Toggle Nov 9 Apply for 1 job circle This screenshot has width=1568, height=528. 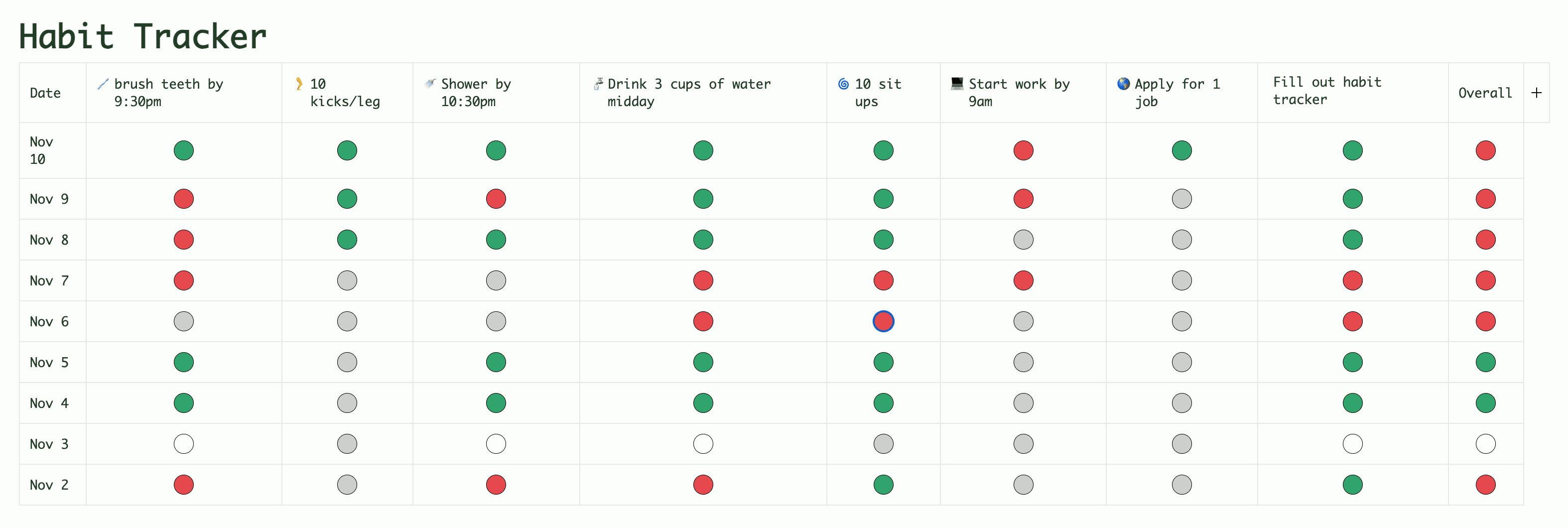click(1181, 199)
